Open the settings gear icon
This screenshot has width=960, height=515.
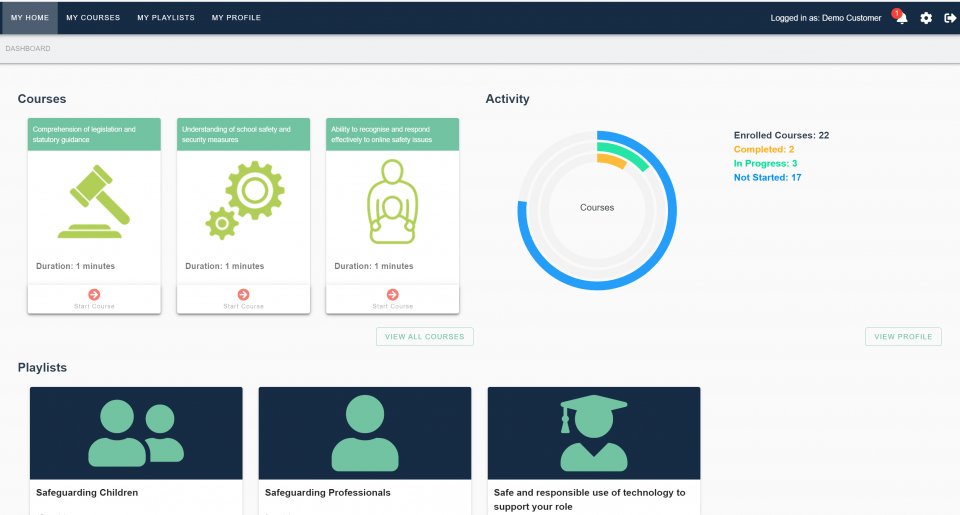(926, 18)
